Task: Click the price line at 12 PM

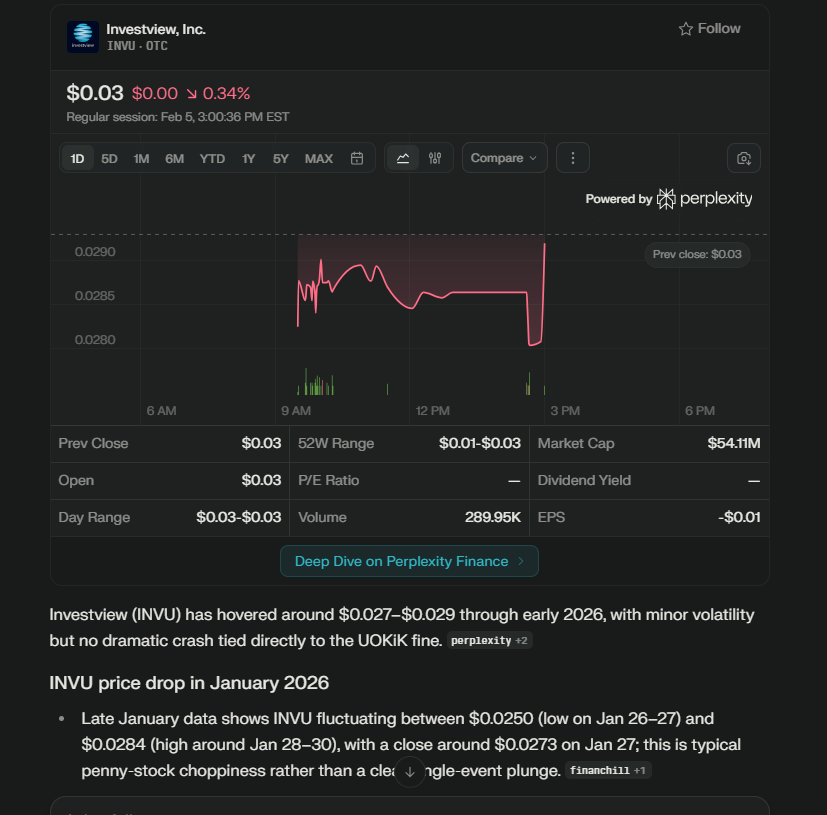Action: (x=432, y=297)
